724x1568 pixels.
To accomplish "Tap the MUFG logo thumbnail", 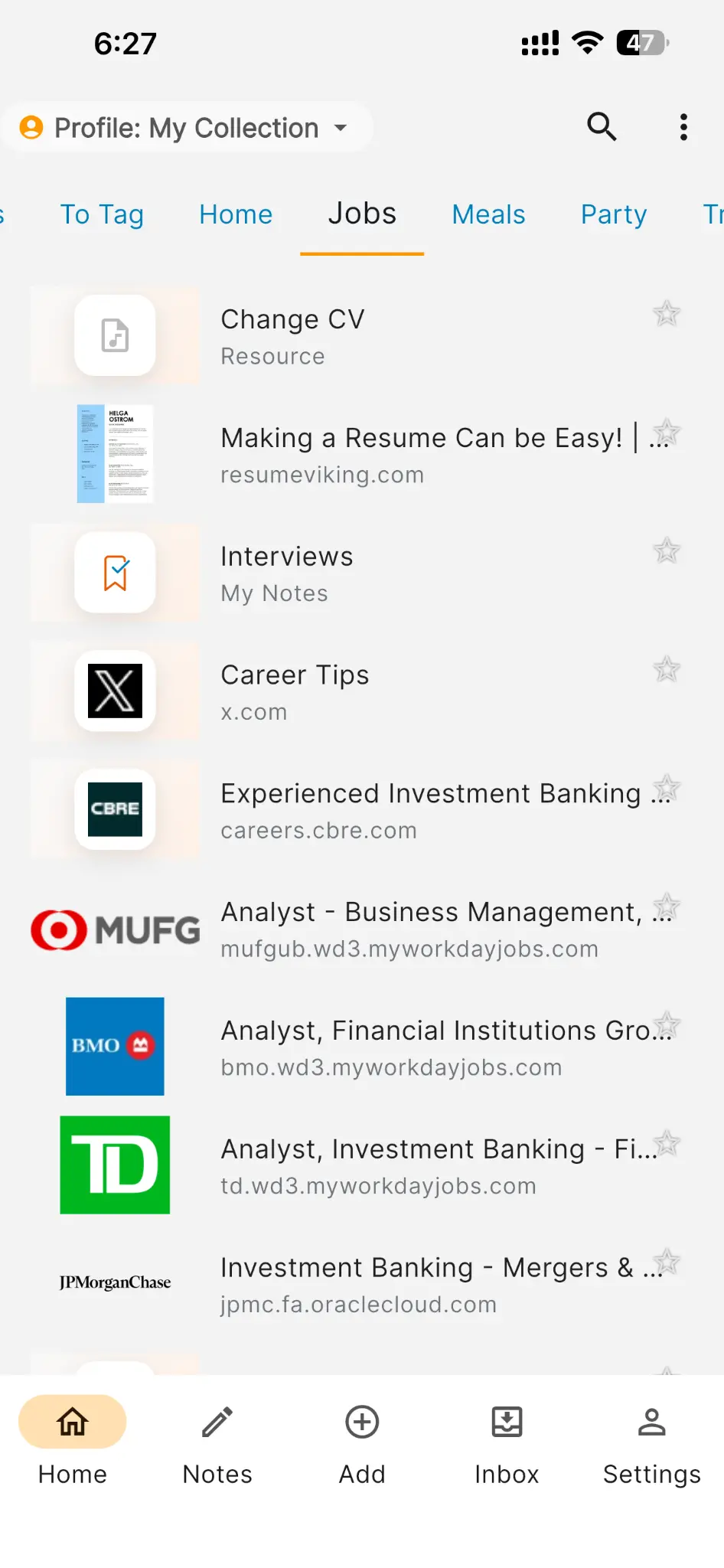I will [x=115, y=929].
